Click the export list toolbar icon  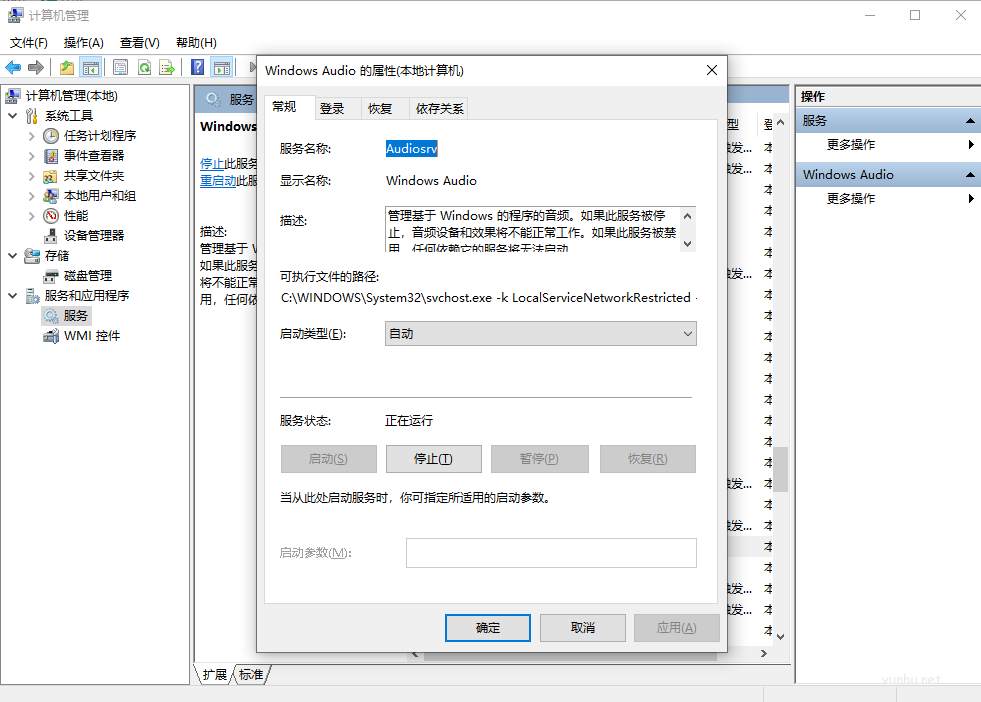(166, 68)
